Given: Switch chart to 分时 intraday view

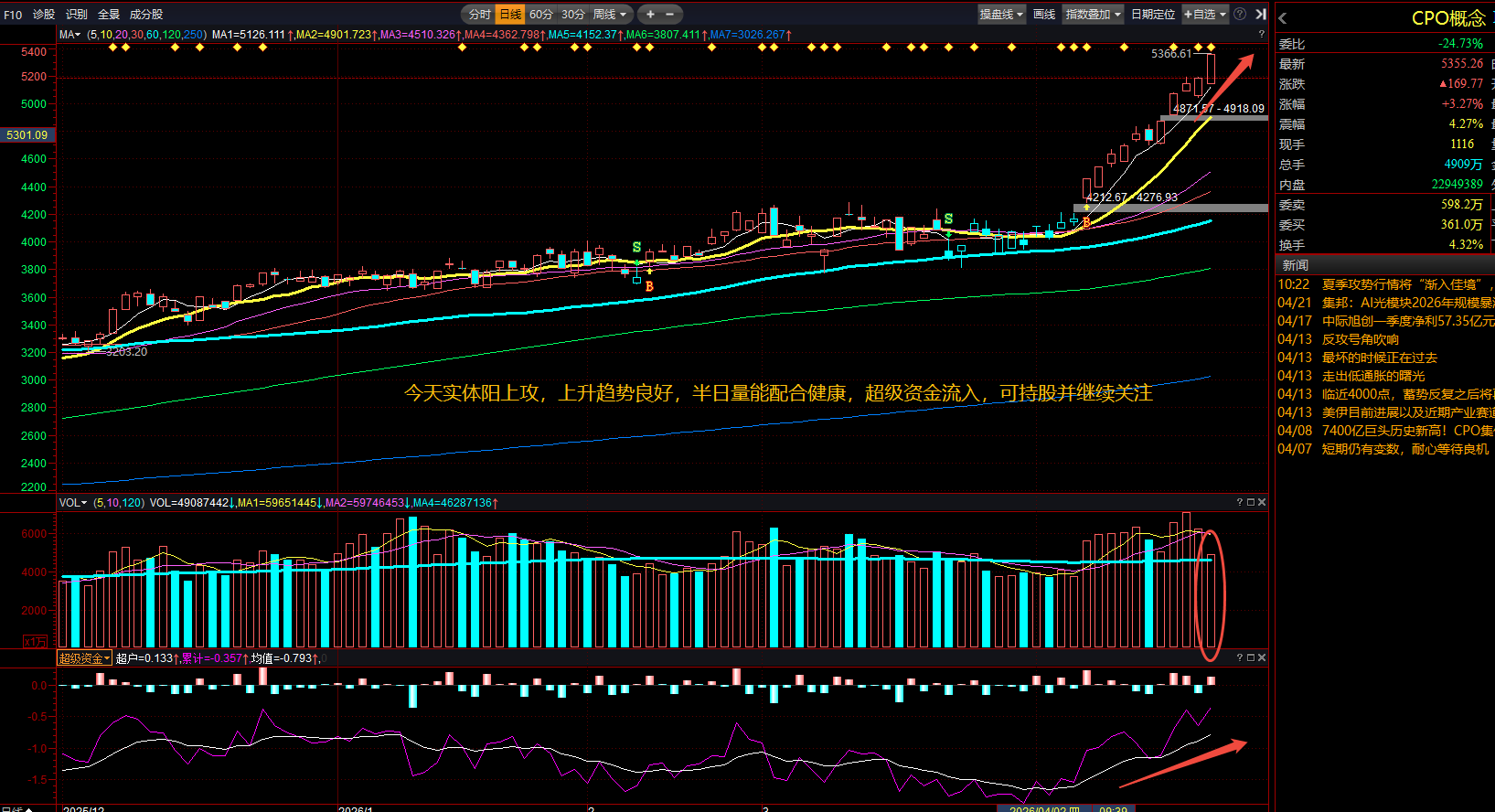Looking at the screenshot, I should coord(479,15).
